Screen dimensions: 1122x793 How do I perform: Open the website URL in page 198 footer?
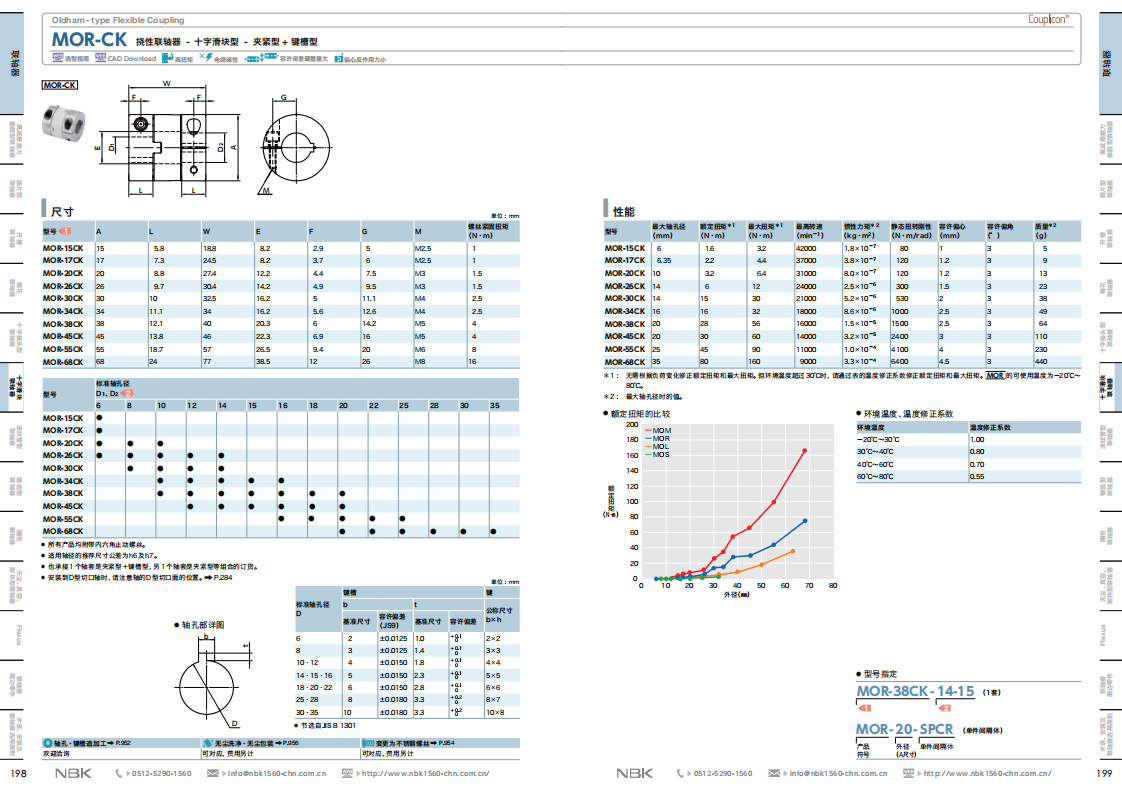point(425,773)
